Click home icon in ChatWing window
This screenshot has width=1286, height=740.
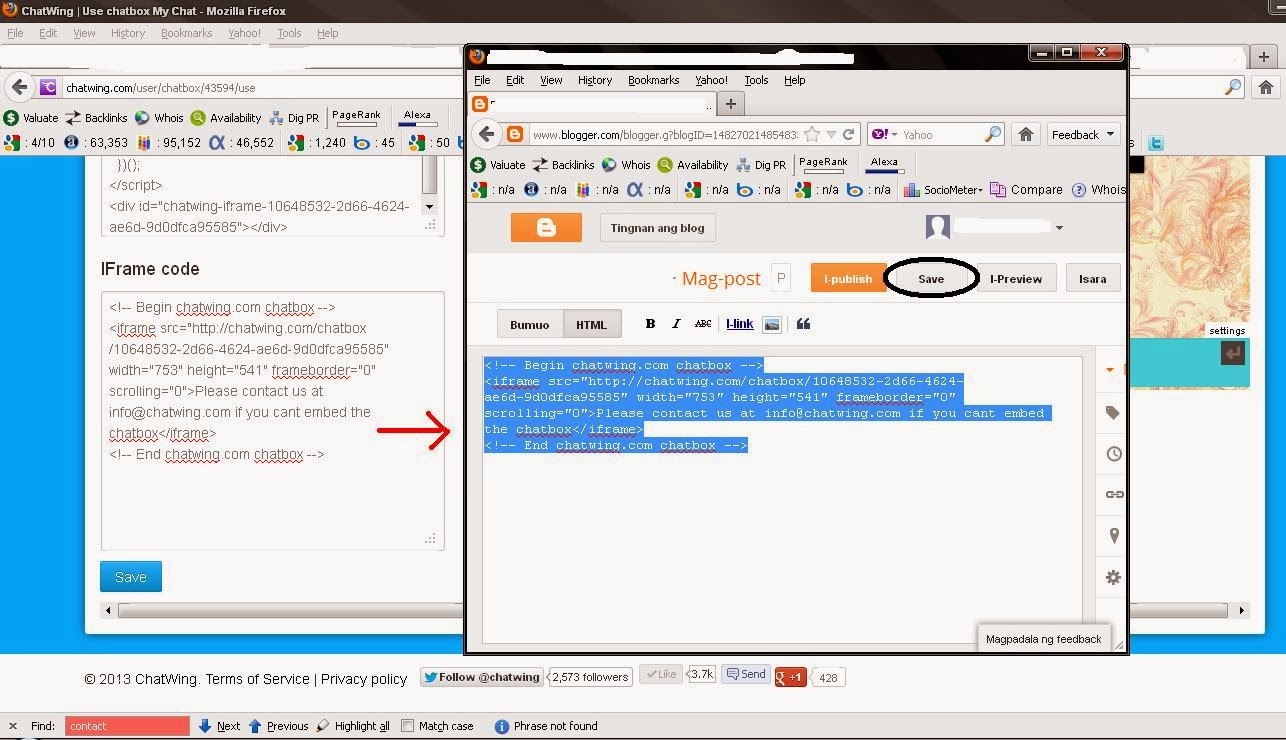coord(1265,87)
